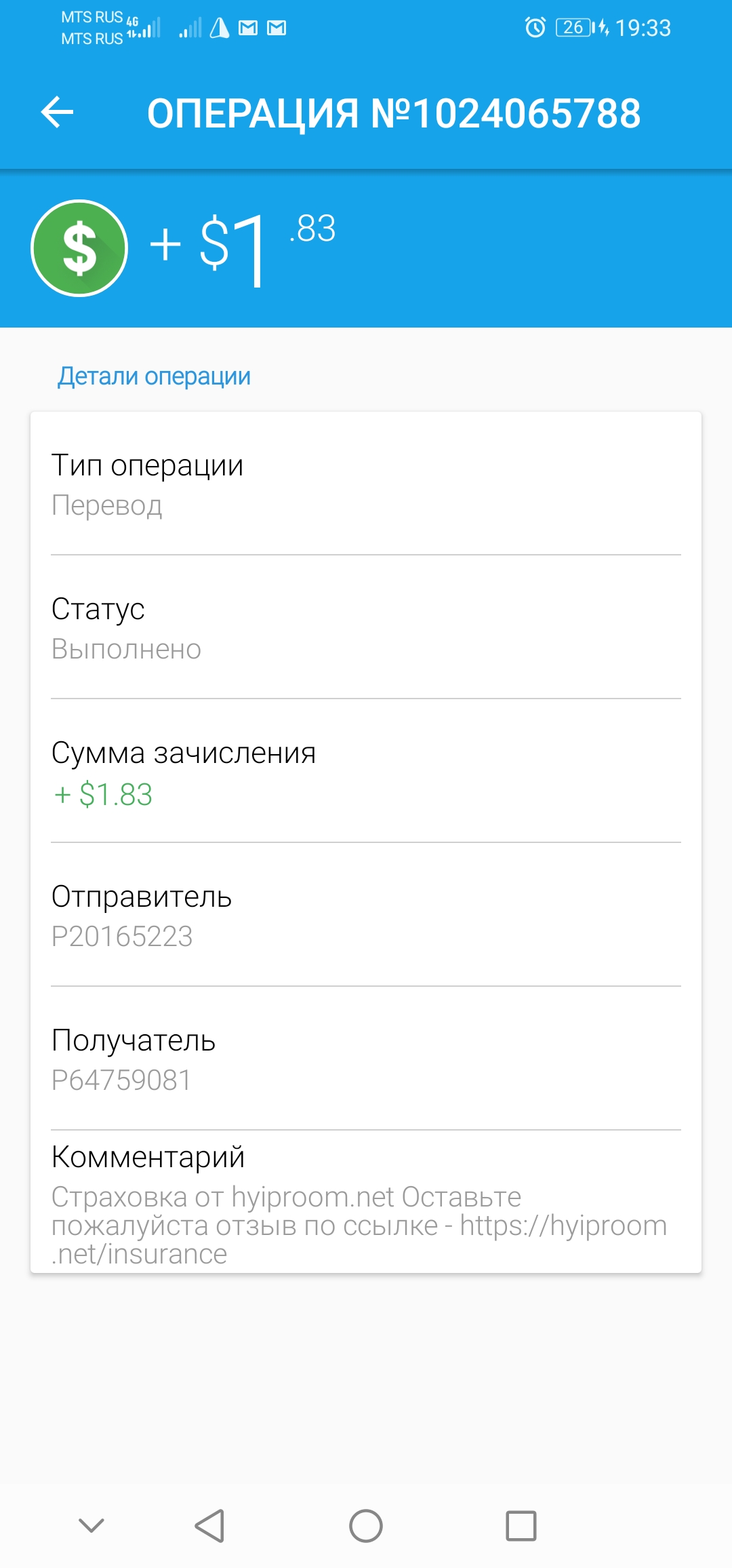This screenshot has width=732, height=1568.
Task: Select the recipient ID P64759081
Action: coord(121,1080)
